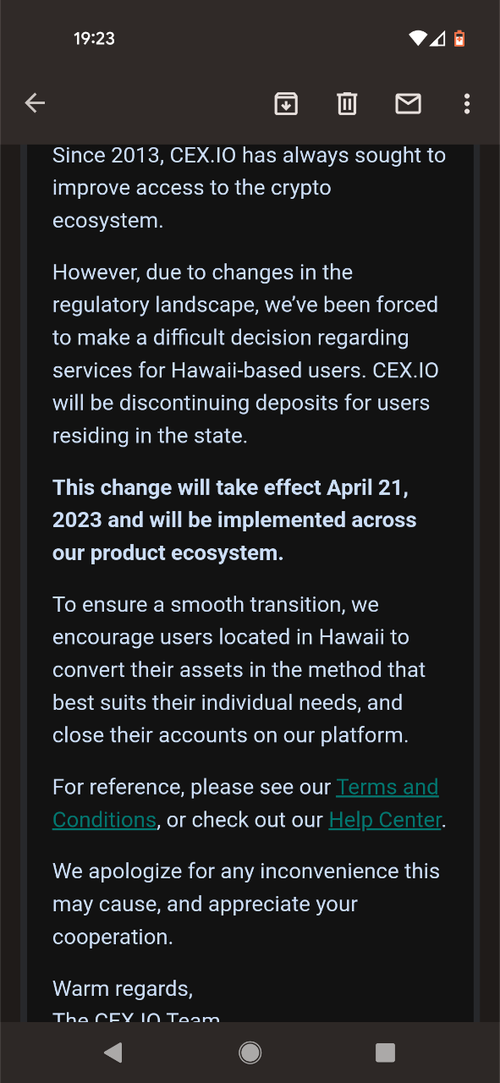This screenshot has height=1083, width=500.
Task: Tap the Android home circle button
Action: [250, 1052]
